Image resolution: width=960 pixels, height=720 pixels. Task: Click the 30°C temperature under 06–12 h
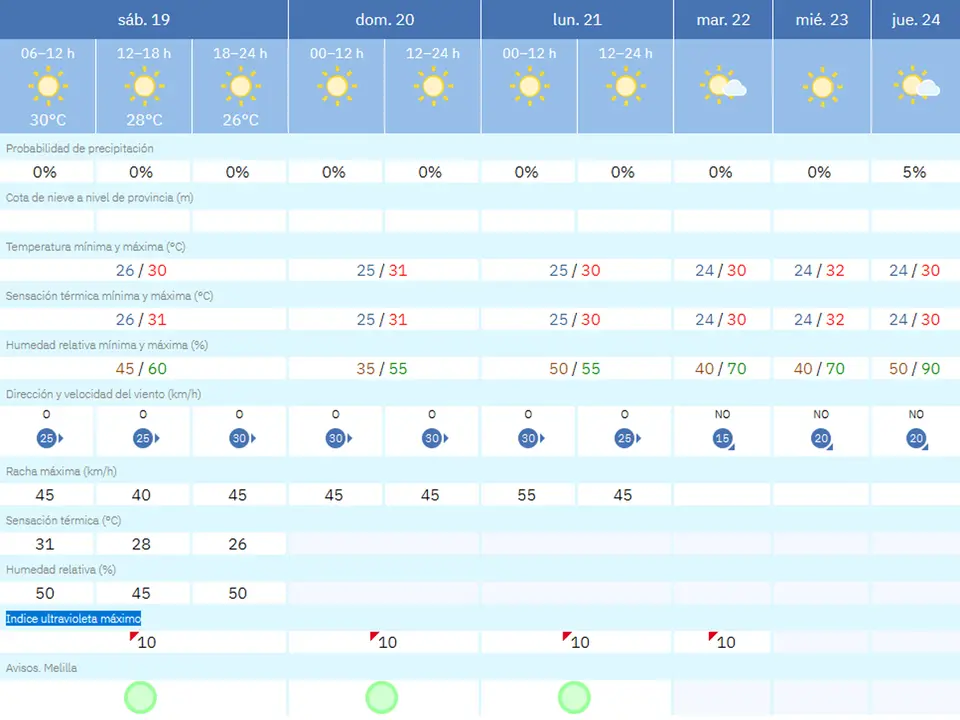click(48, 120)
